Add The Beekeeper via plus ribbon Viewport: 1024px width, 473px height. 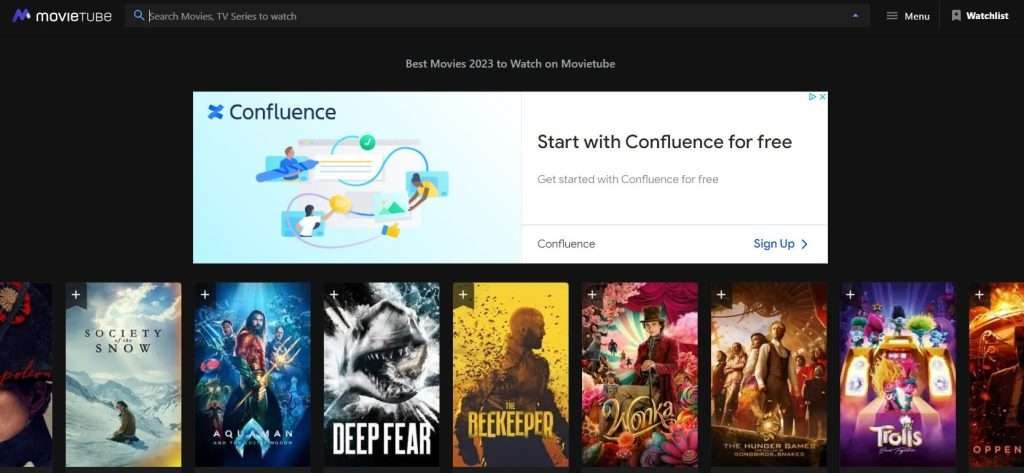pyautogui.click(x=463, y=295)
